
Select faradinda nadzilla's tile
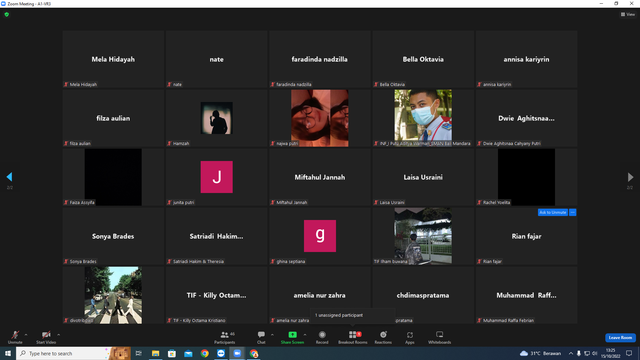[x=320, y=59]
